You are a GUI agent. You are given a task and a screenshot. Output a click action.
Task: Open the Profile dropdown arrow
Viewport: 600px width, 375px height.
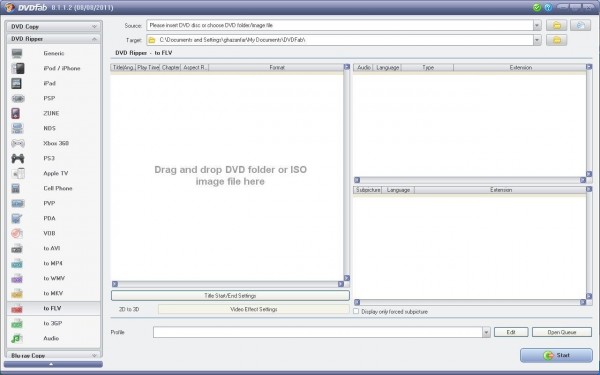(486, 332)
